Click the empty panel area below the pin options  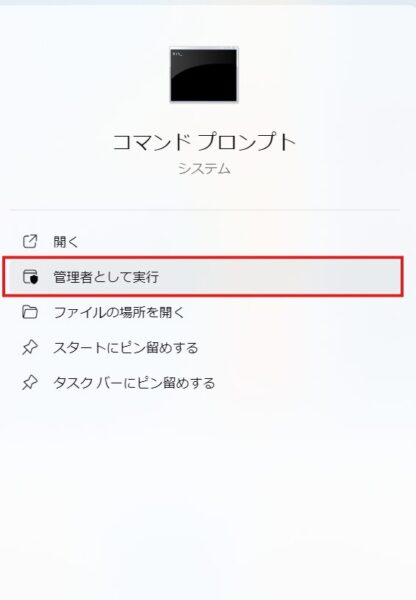coord(207,497)
